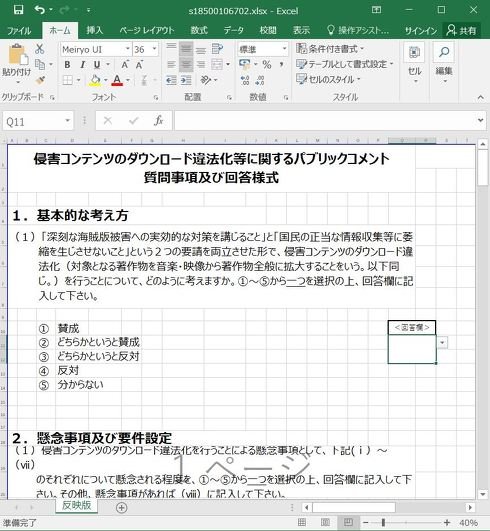490x531 pixels.
Task: Toggle Bold formatting
Action: [67, 64]
